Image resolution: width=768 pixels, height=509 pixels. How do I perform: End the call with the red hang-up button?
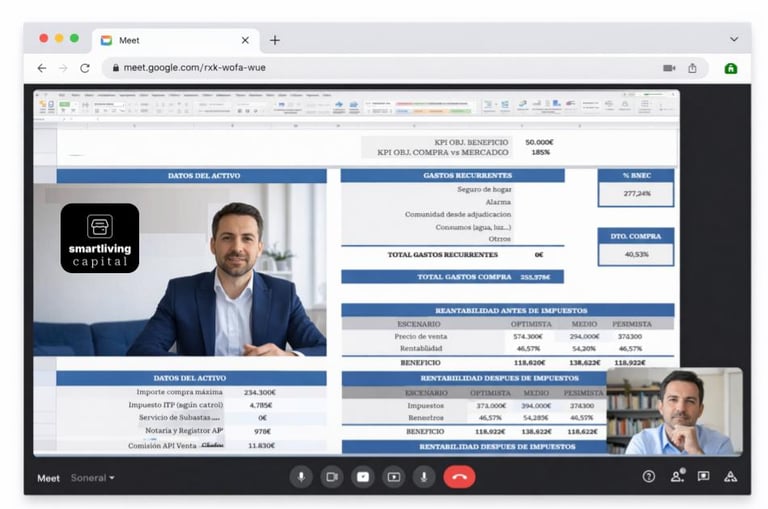tap(459, 477)
